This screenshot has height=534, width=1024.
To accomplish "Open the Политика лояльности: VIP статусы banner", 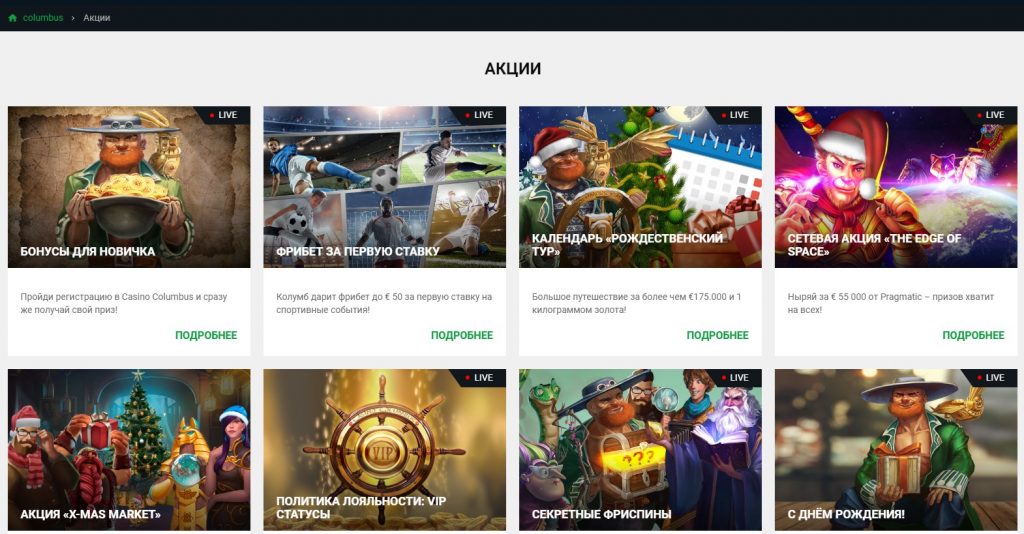I will [385, 450].
